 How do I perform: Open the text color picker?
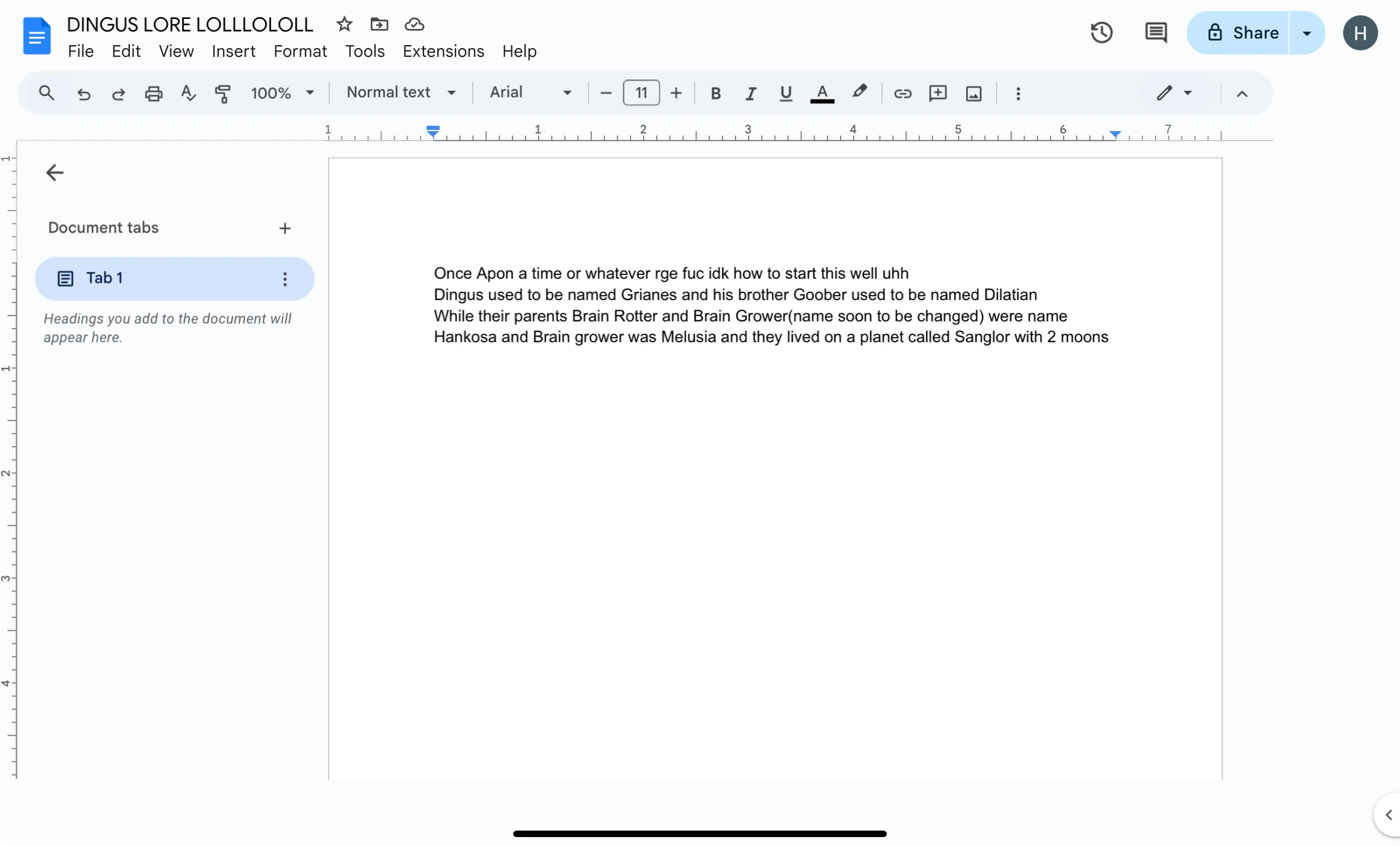[822, 93]
